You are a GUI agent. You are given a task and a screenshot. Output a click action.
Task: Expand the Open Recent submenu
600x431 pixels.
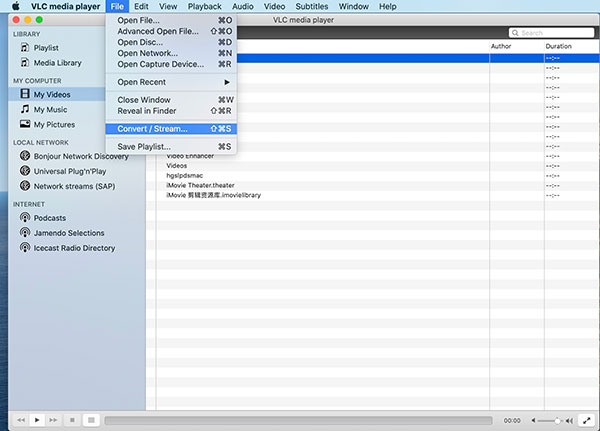pos(171,82)
